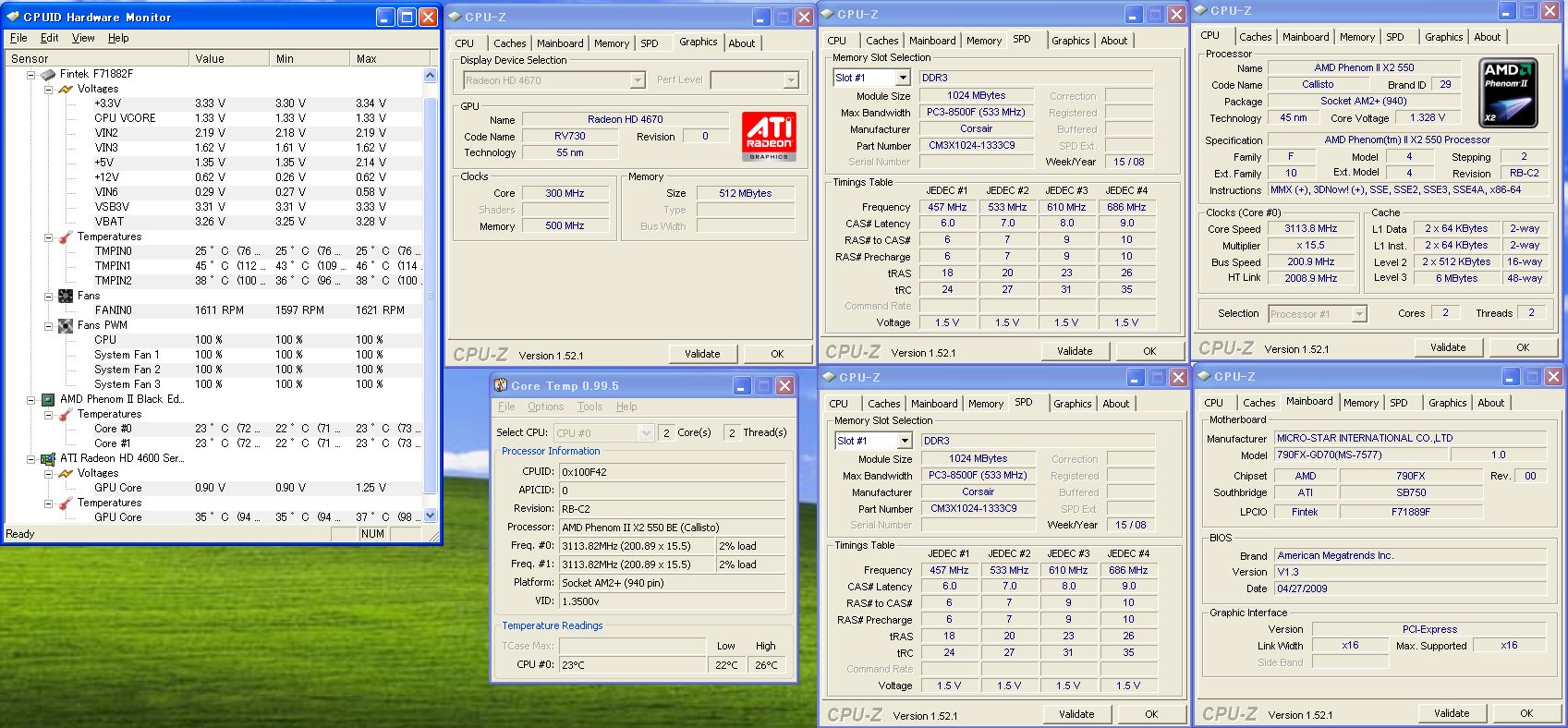The height and width of the screenshot is (728, 1568).
Task: Click Validate in the upper CPU-Z SPD window
Action: (x=1075, y=351)
